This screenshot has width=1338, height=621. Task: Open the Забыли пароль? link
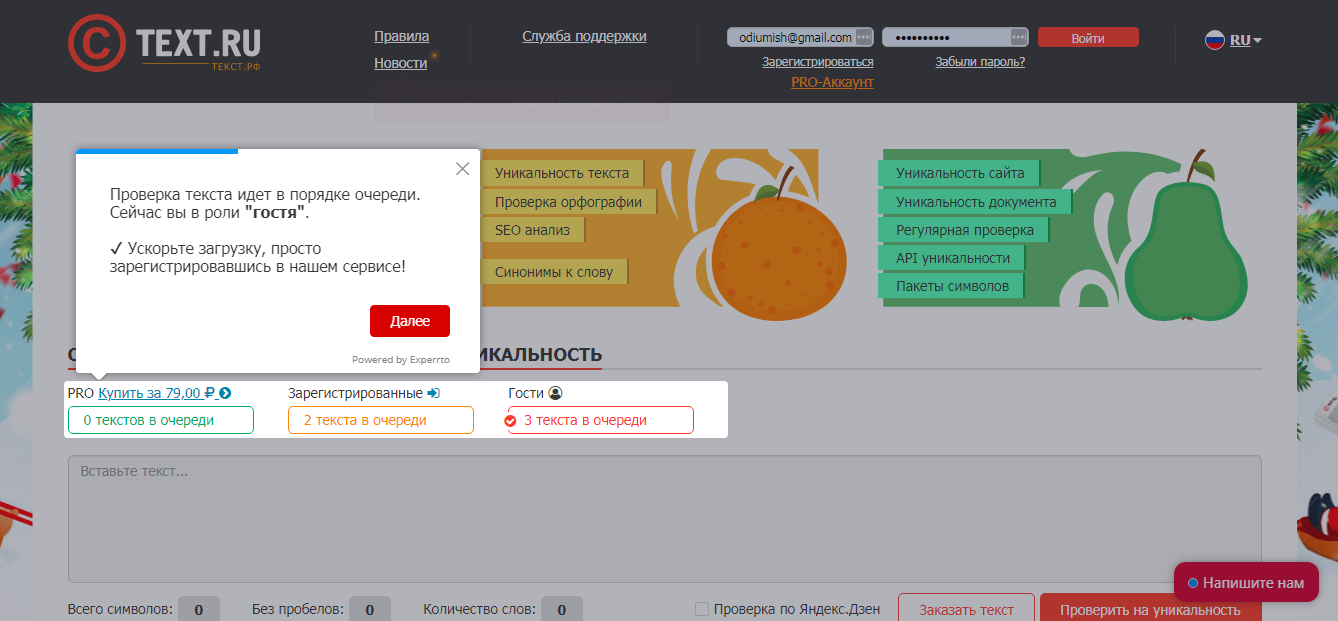click(x=979, y=62)
